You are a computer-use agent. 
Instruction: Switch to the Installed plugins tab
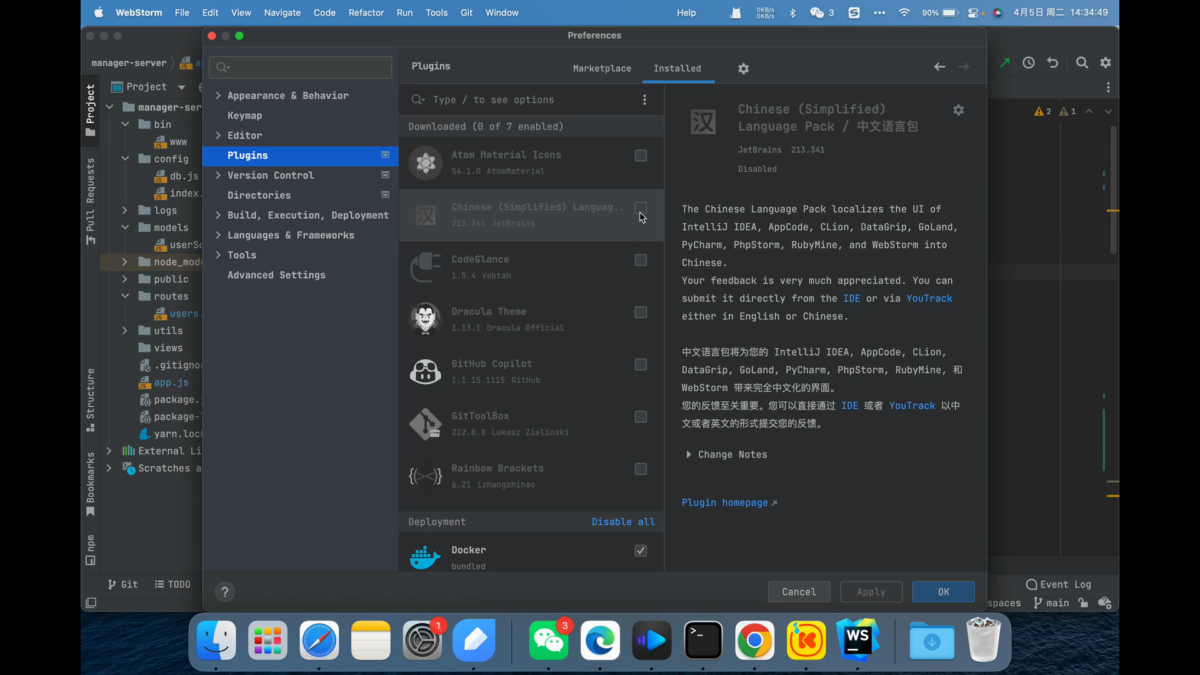[x=677, y=69]
